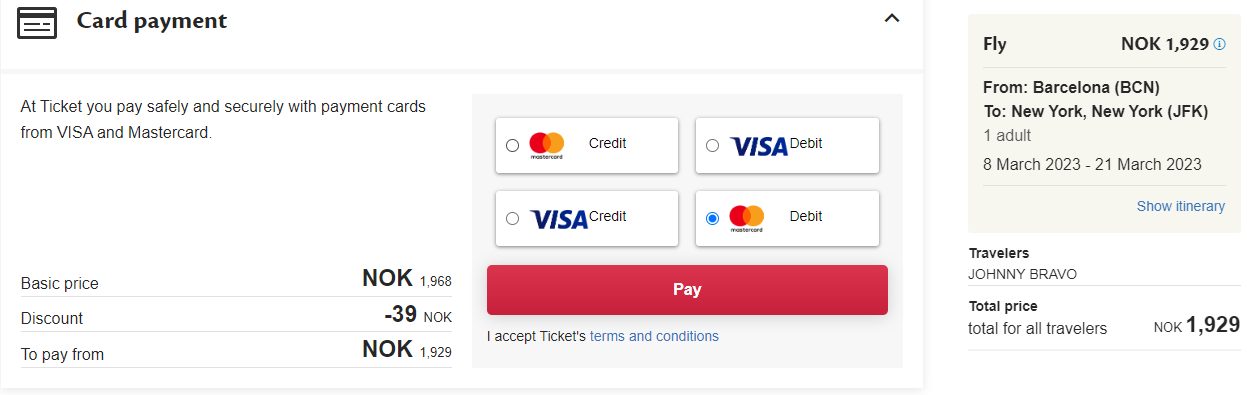The image size is (1247, 395).
Task: Select the Mastercard Debit radio button
Action: [712, 218]
